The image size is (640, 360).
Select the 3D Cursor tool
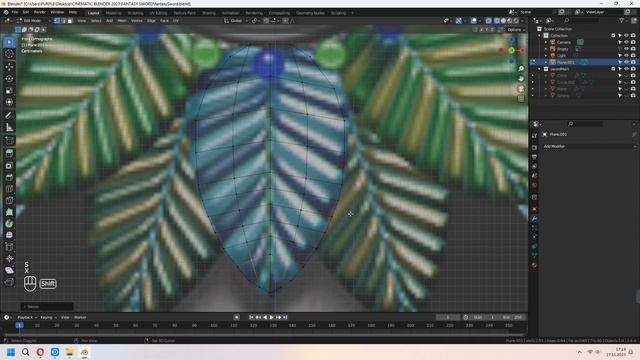click(x=9, y=54)
